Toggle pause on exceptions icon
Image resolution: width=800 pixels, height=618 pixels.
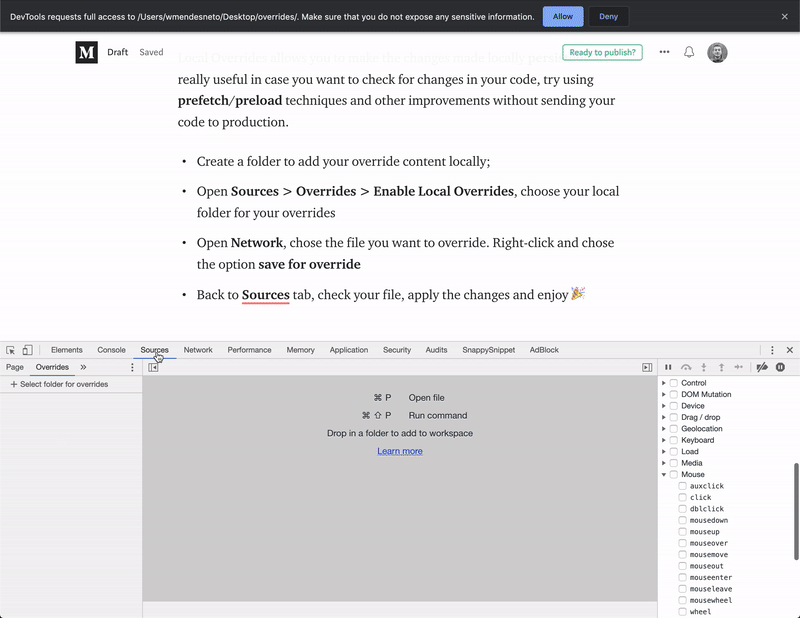[781, 367]
